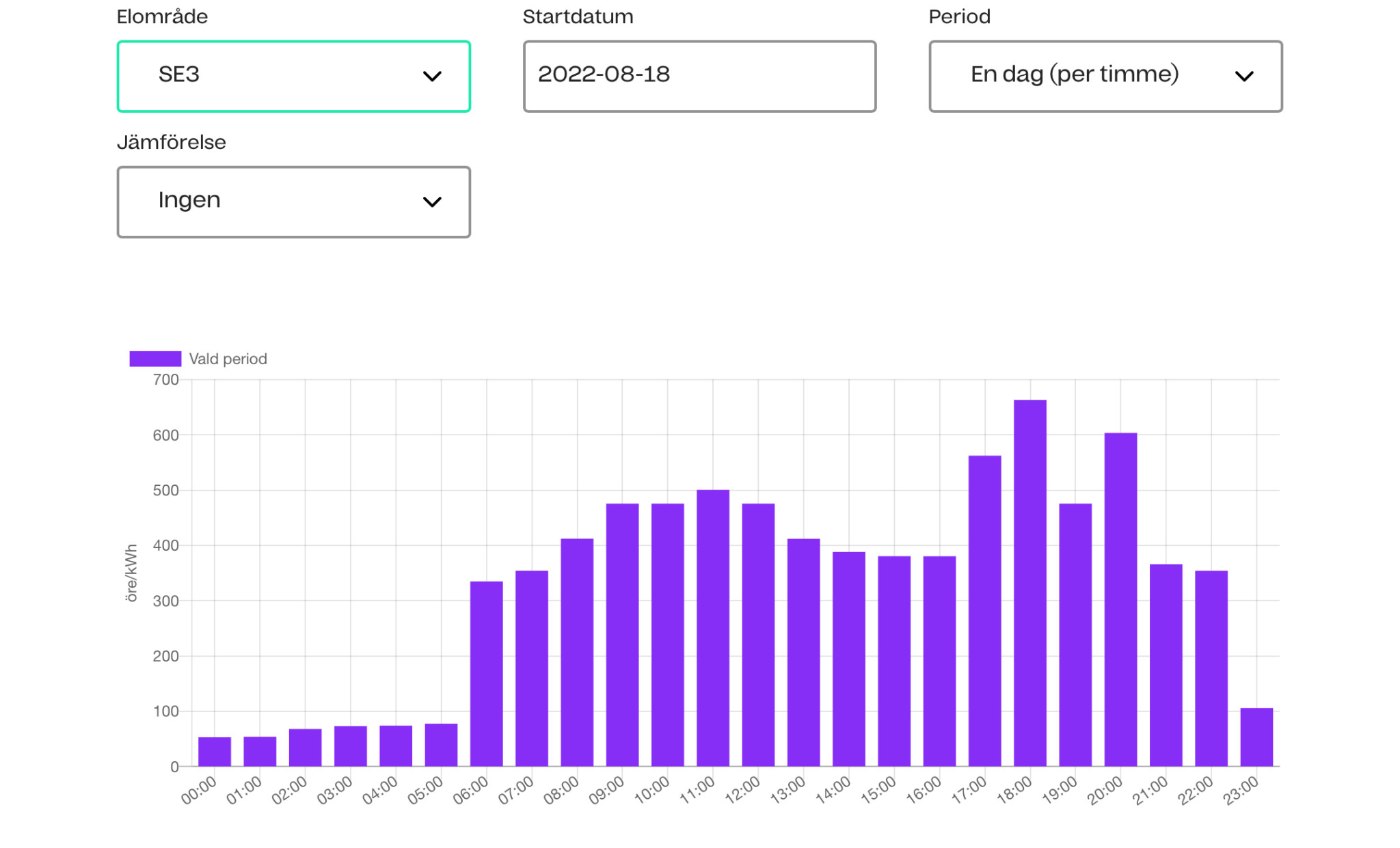
Task: Click the 00:00 bar in chart
Action: [214, 751]
